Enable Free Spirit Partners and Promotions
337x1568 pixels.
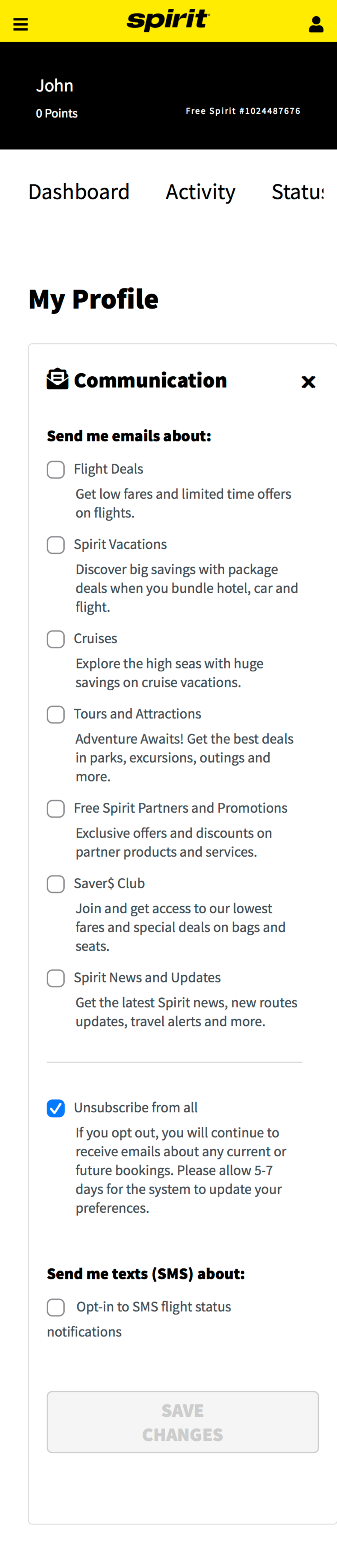(x=56, y=808)
